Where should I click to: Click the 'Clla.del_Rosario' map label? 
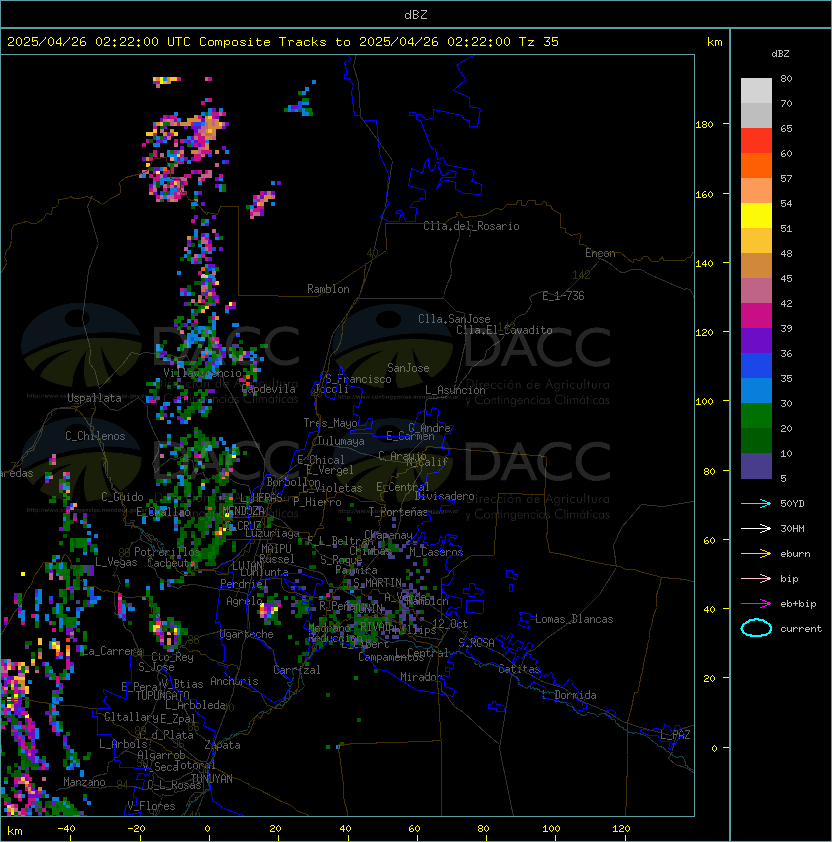tap(471, 226)
